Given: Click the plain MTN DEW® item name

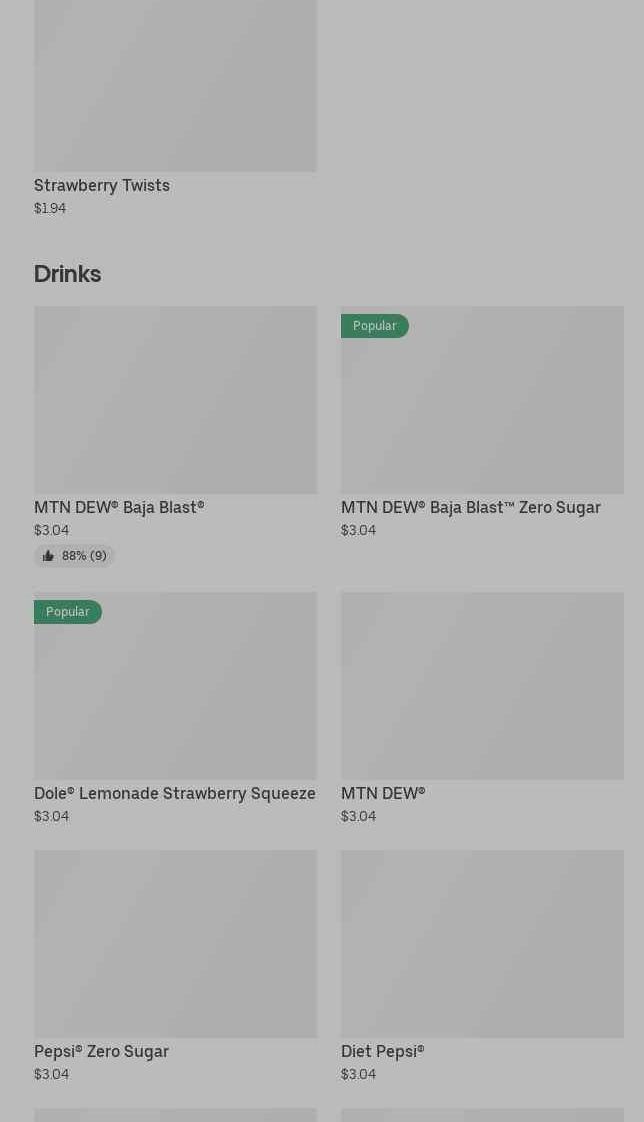Looking at the screenshot, I should tap(383, 793).
